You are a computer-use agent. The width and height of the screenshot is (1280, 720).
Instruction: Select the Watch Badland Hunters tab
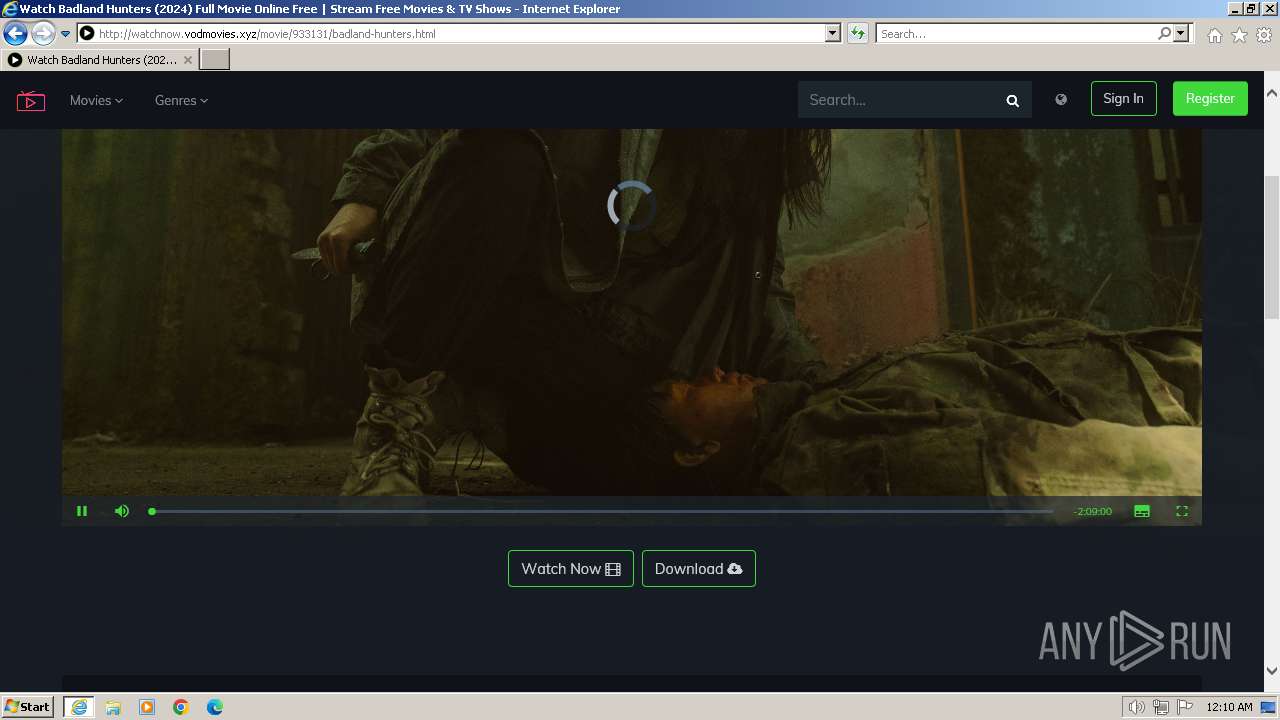100,59
